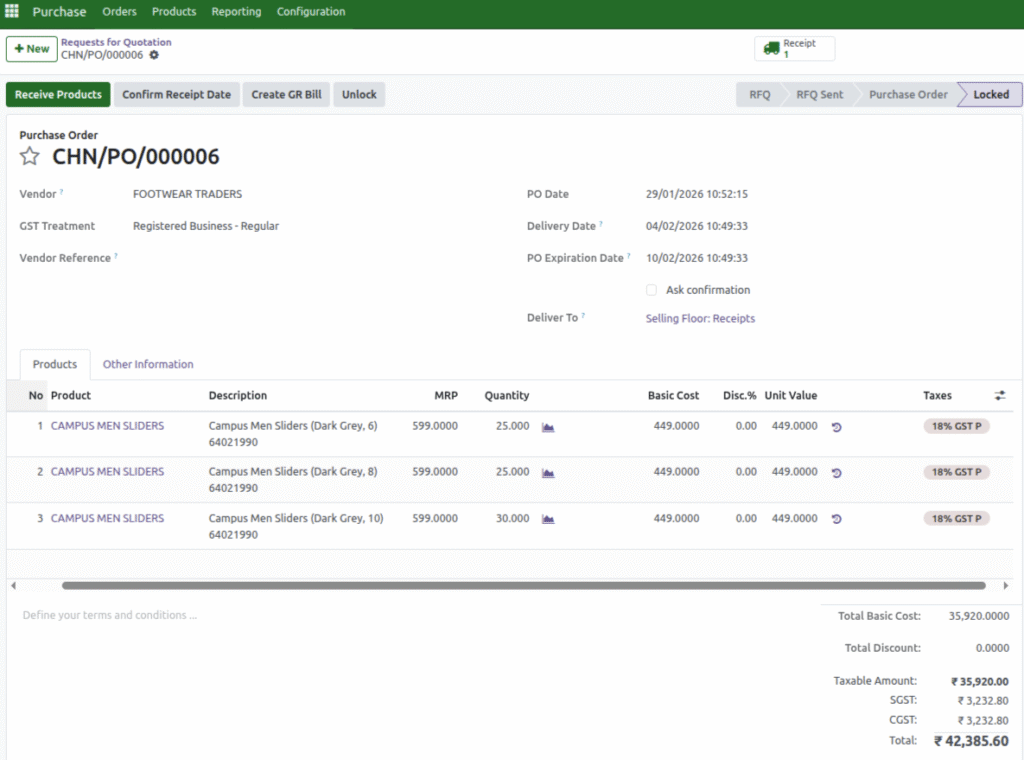Toggle the favorite star next to the PO number
Viewport: 1024px width, 760px height.
pyautogui.click(x=28, y=156)
